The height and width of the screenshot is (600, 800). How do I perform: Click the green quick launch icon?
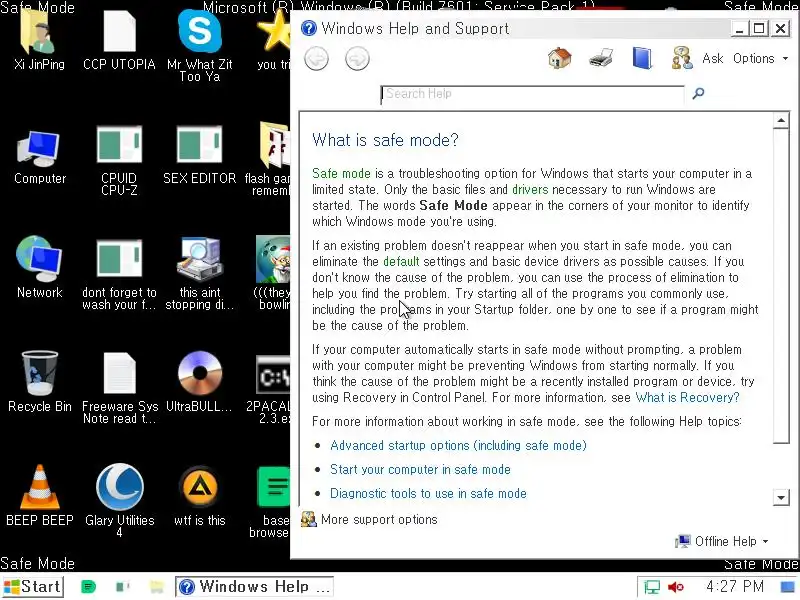[88, 587]
